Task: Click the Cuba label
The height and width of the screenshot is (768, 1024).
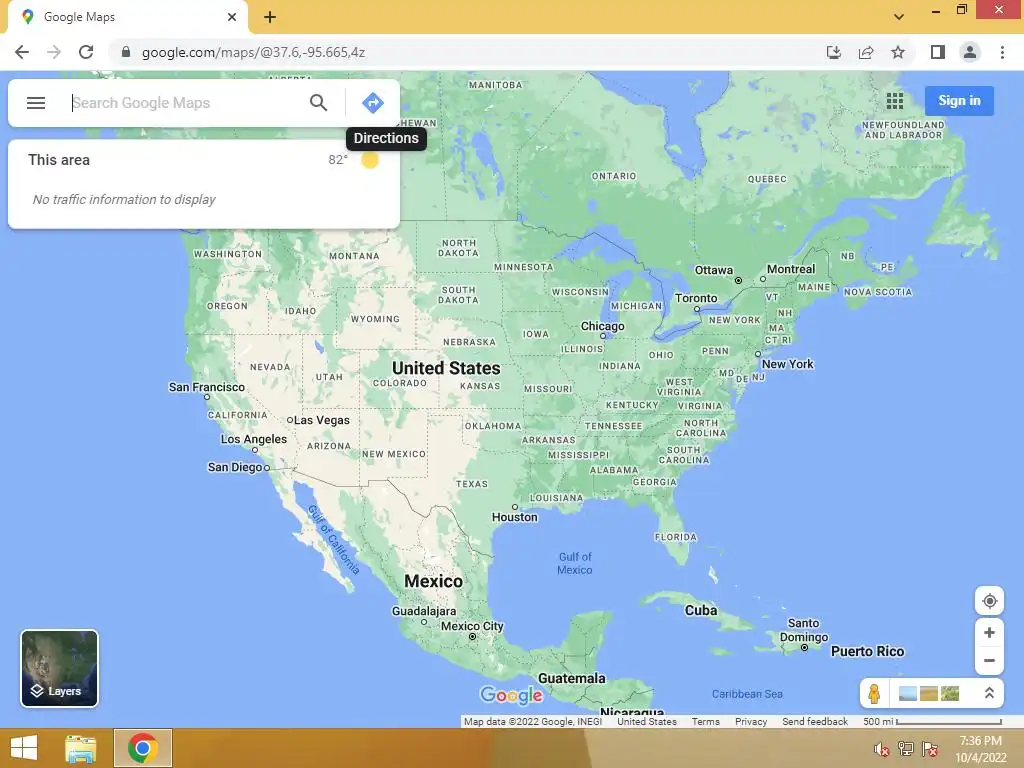Action: [x=701, y=610]
